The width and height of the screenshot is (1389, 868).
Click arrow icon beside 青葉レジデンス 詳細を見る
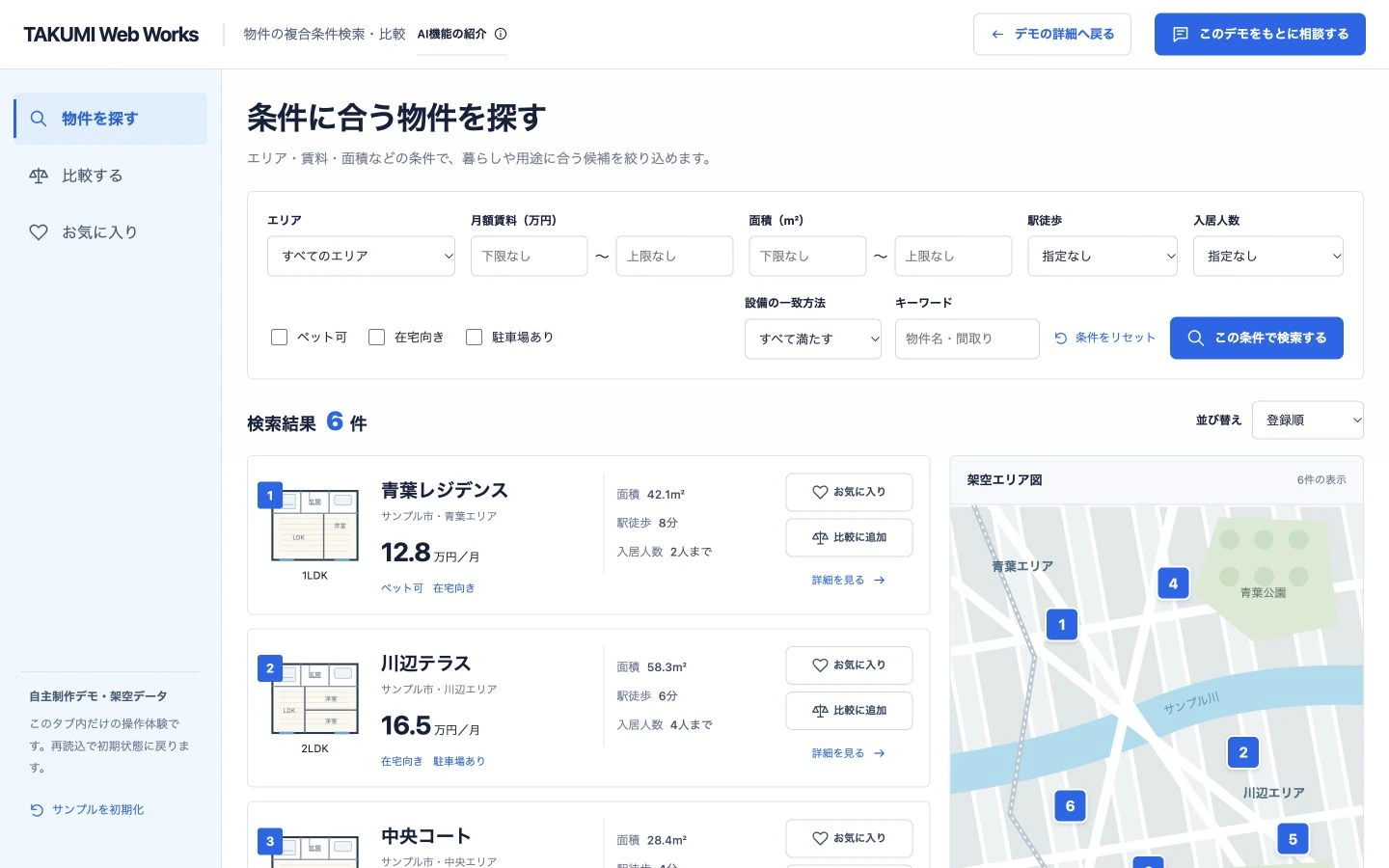point(880,581)
